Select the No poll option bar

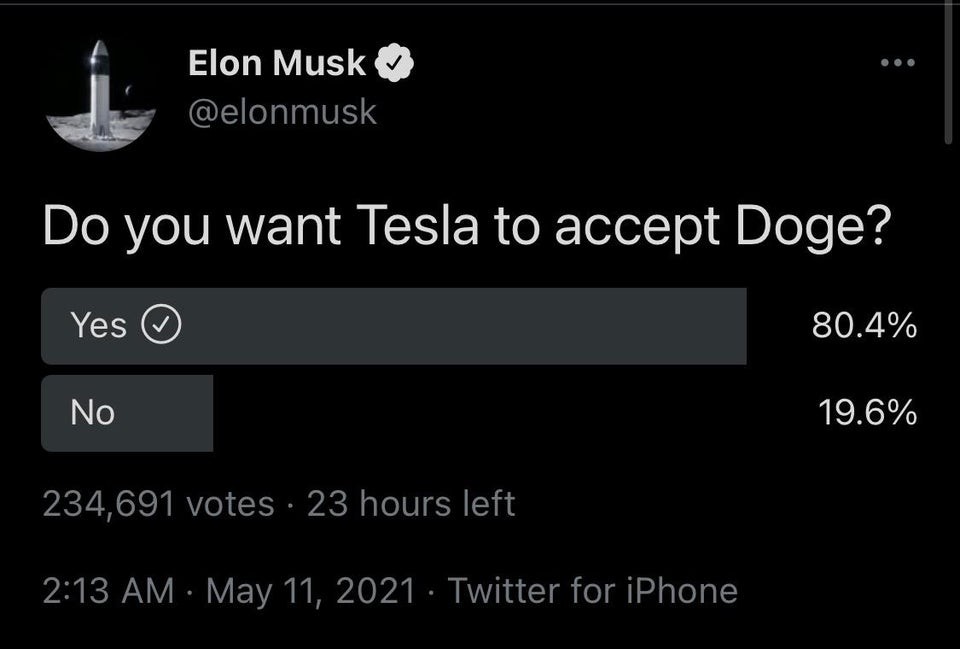coord(127,413)
